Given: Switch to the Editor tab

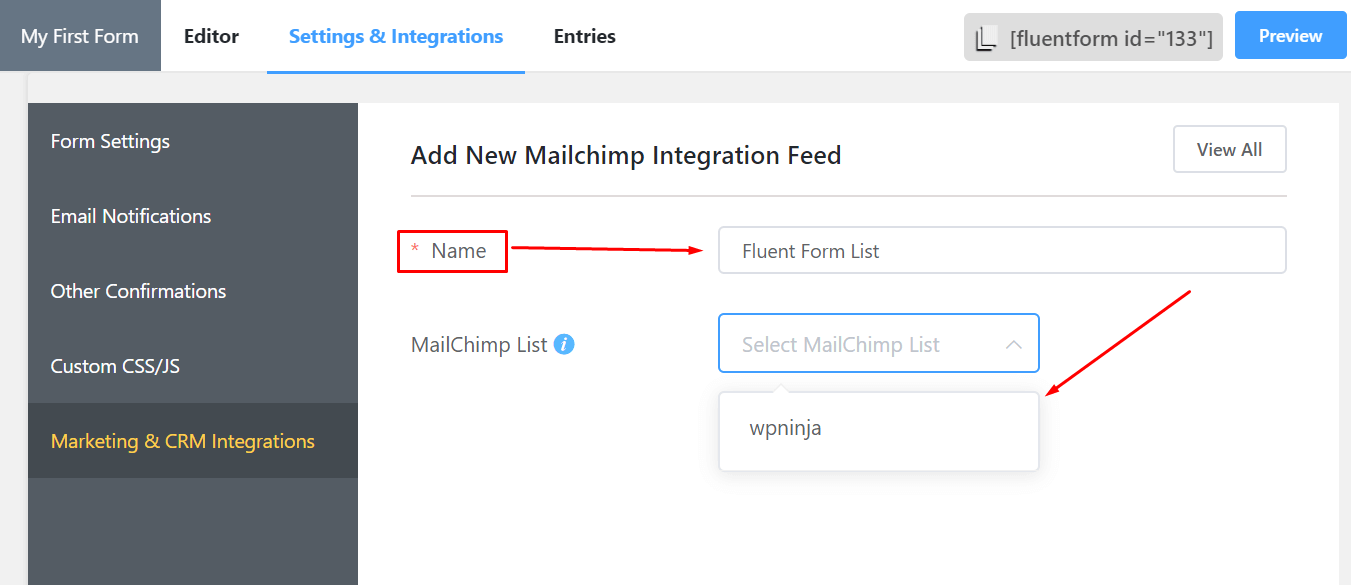Looking at the screenshot, I should 211,35.
